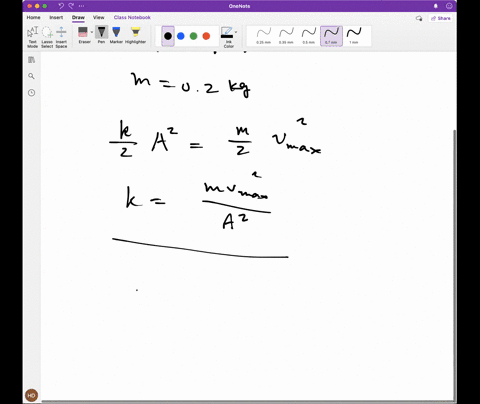Click the feedback smiley face icon
This screenshot has height=404, width=480.
coord(449,6)
